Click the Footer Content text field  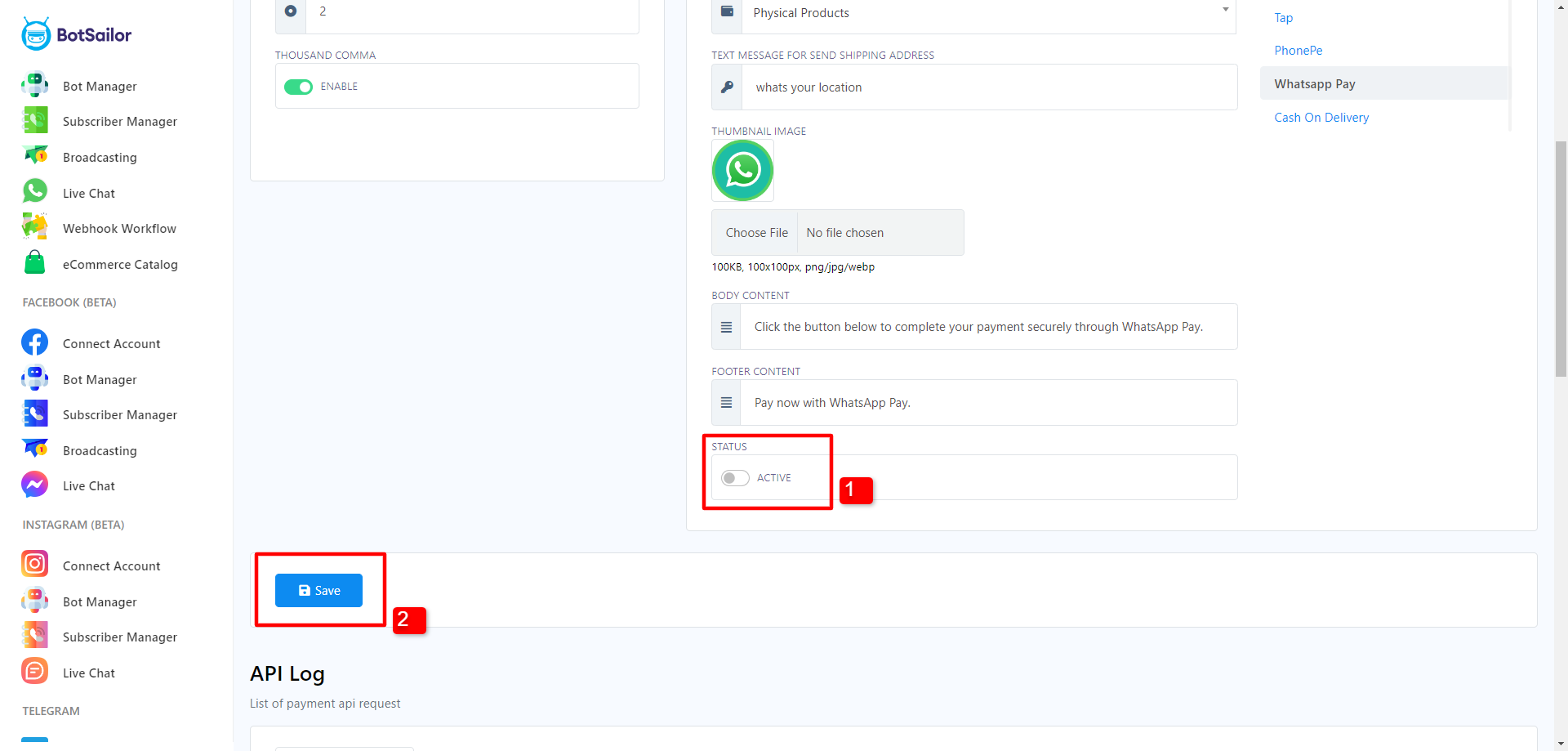988,403
